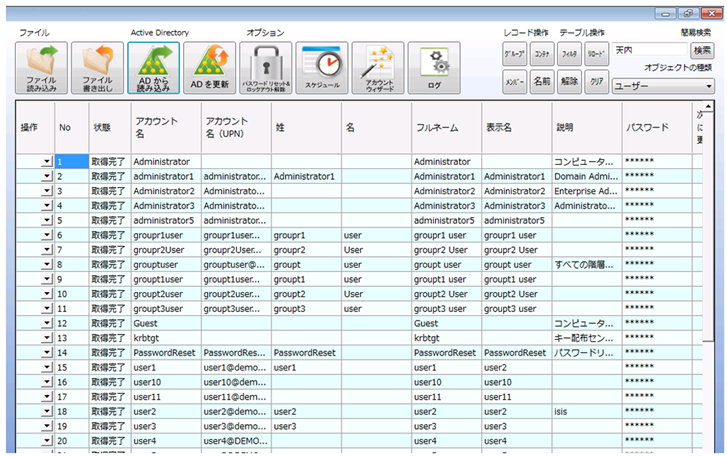This screenshot has height=457, width=727.
Task: Open the password reset and lockout release tool
Action: pos(266,68)
